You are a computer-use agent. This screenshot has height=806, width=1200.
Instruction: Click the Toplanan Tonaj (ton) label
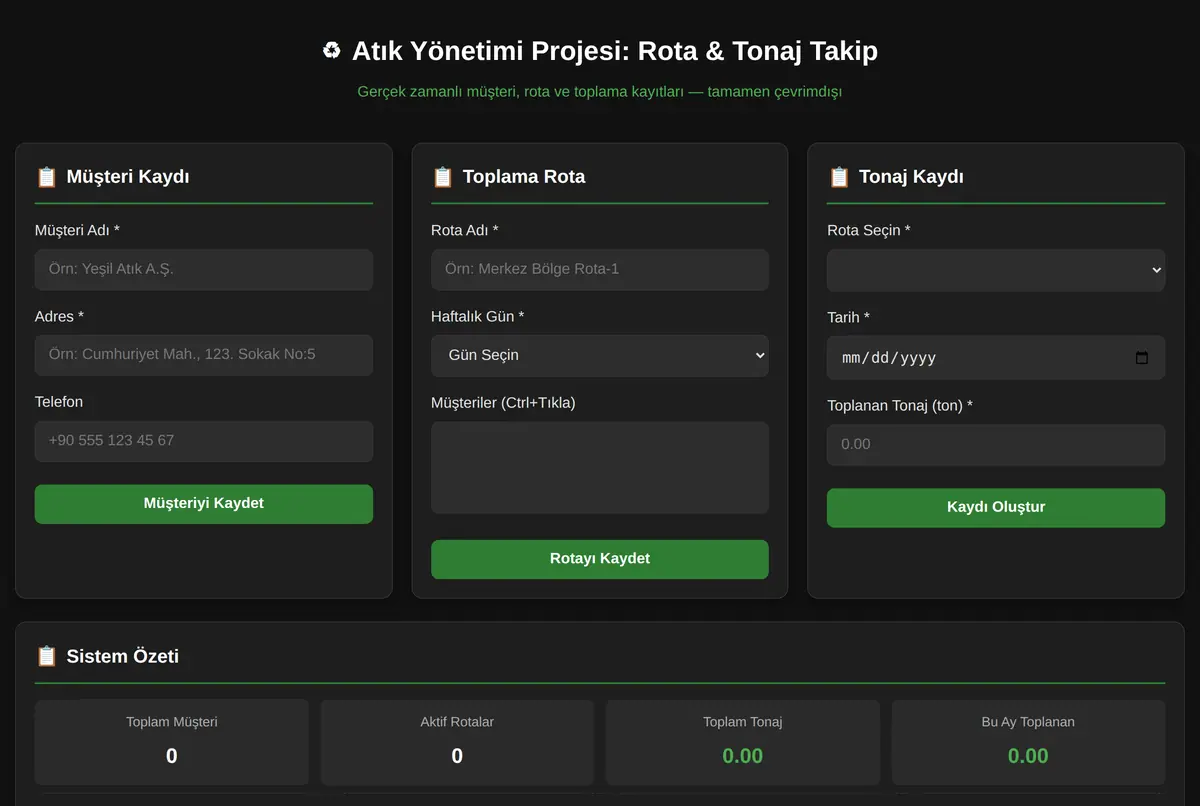pyautogui.click(x=900, y=406)
